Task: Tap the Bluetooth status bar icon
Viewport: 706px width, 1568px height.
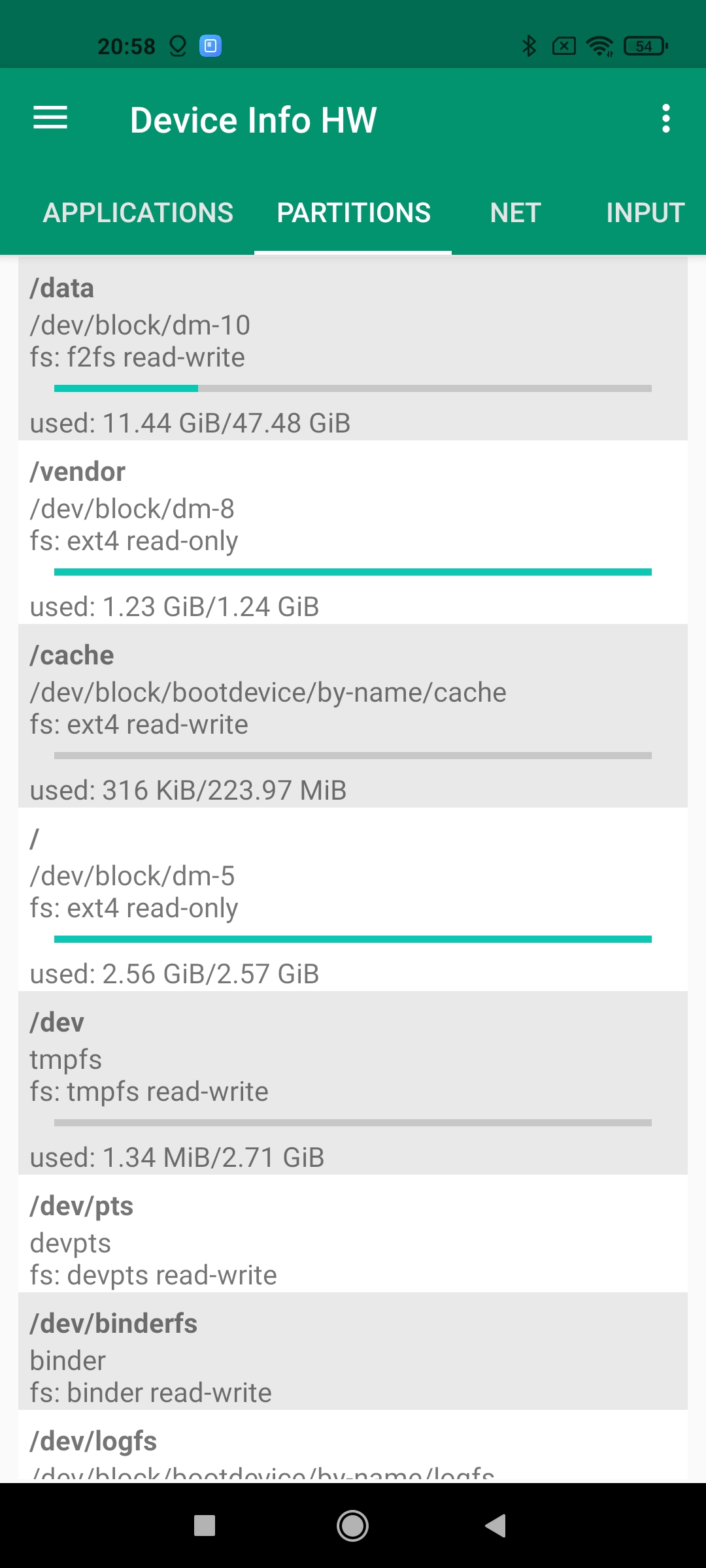Action: 529,46
